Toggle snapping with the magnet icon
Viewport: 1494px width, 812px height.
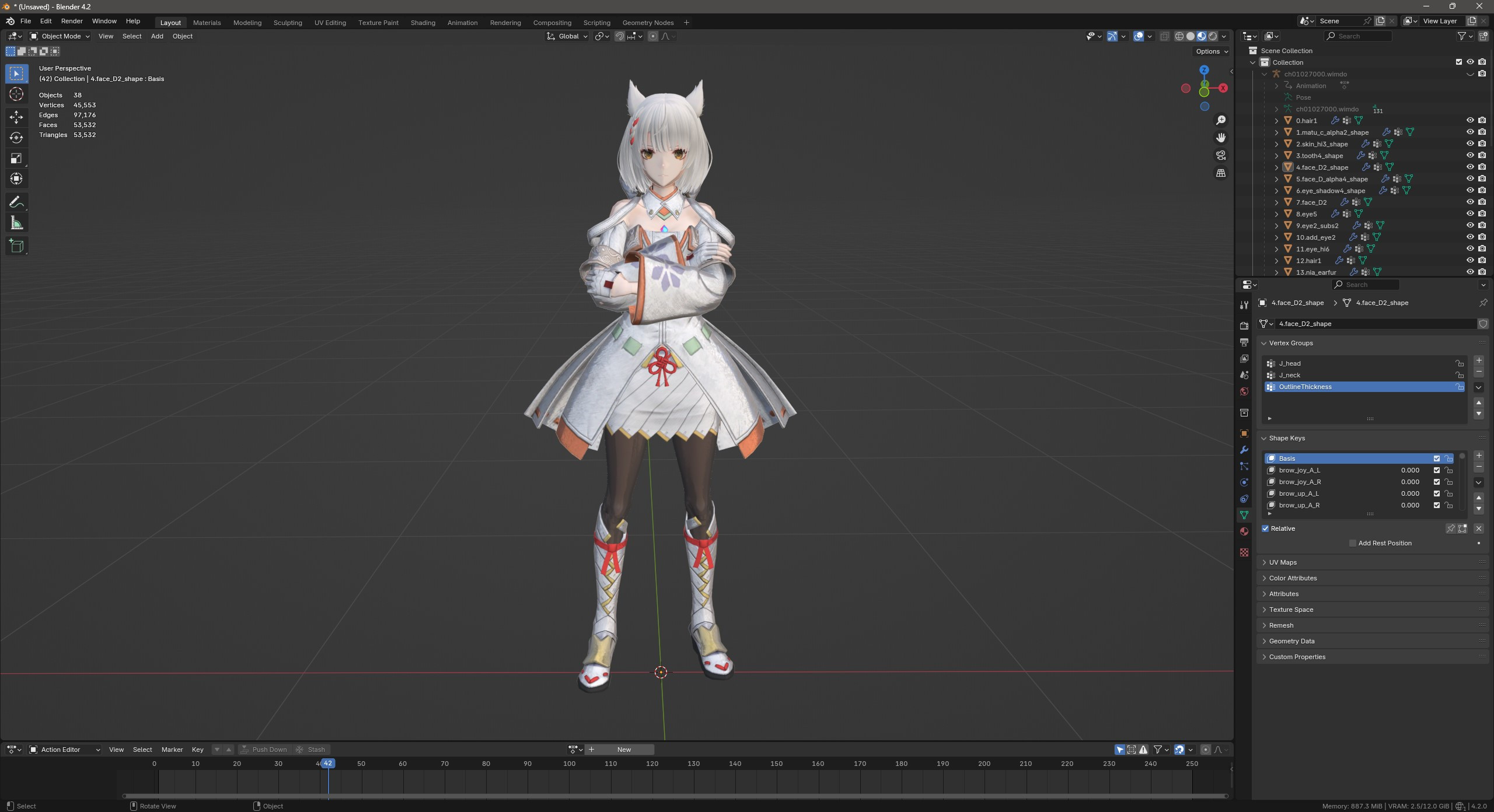[619, 36]
